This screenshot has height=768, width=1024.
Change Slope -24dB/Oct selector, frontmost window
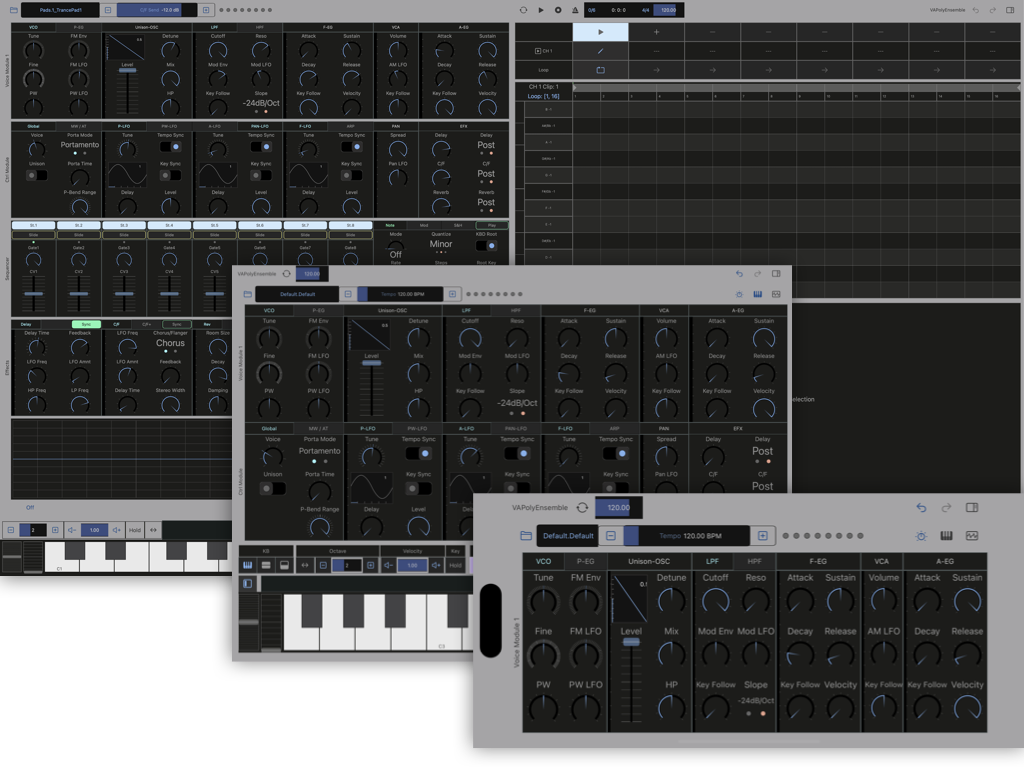coord(756,700)
